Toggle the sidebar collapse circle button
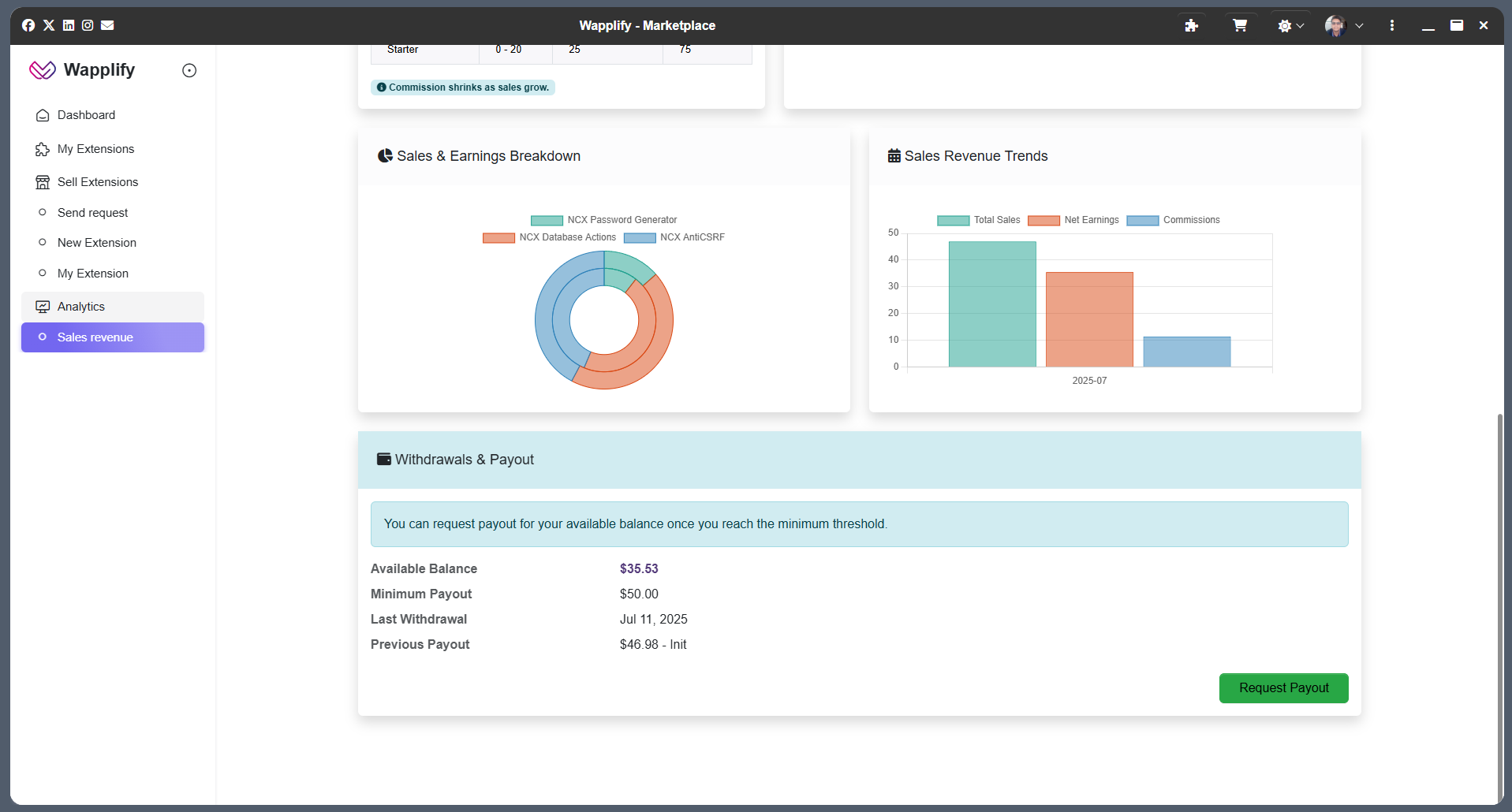Viewport: 1512px width, 812px height. [189, 70]
